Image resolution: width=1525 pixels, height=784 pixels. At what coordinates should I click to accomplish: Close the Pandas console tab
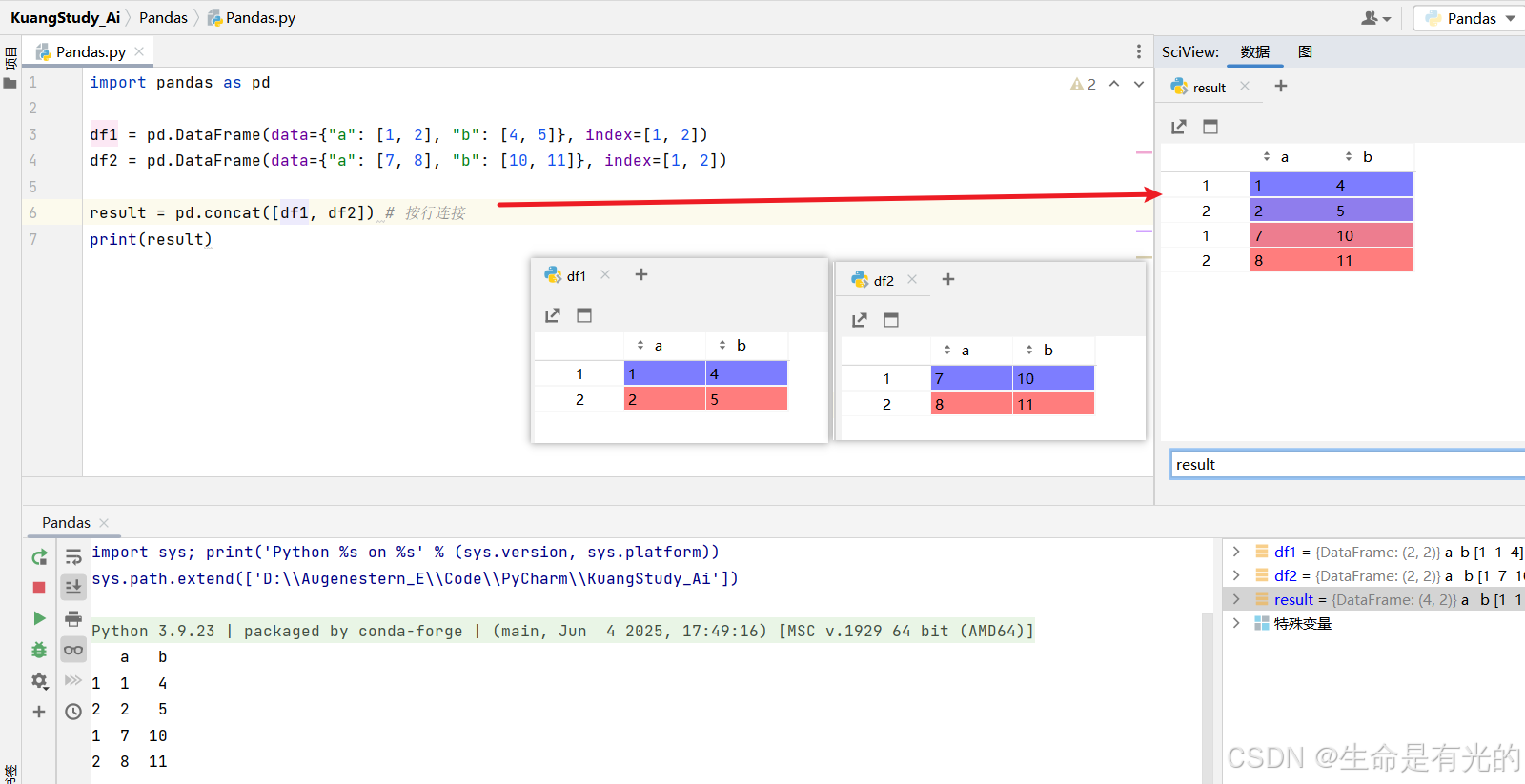[104, 522]
